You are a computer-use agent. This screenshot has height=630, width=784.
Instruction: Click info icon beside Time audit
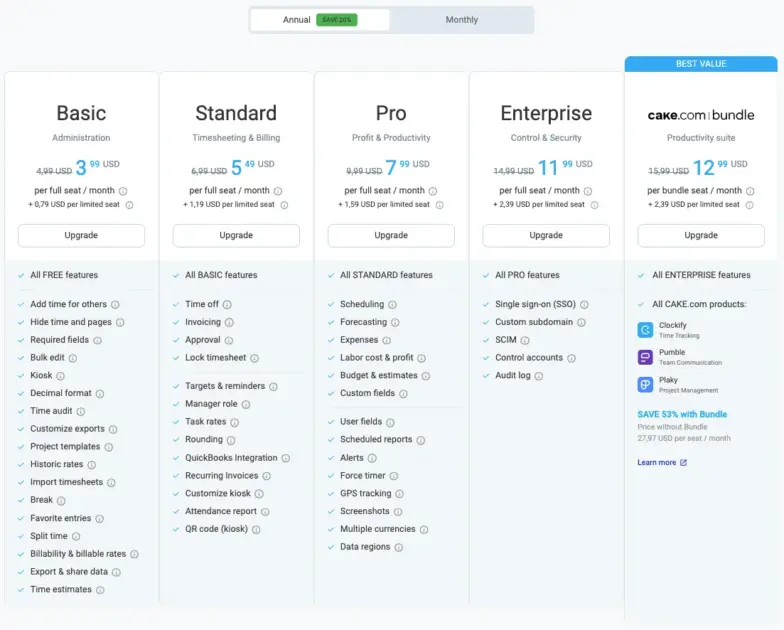tap(80, 412)
